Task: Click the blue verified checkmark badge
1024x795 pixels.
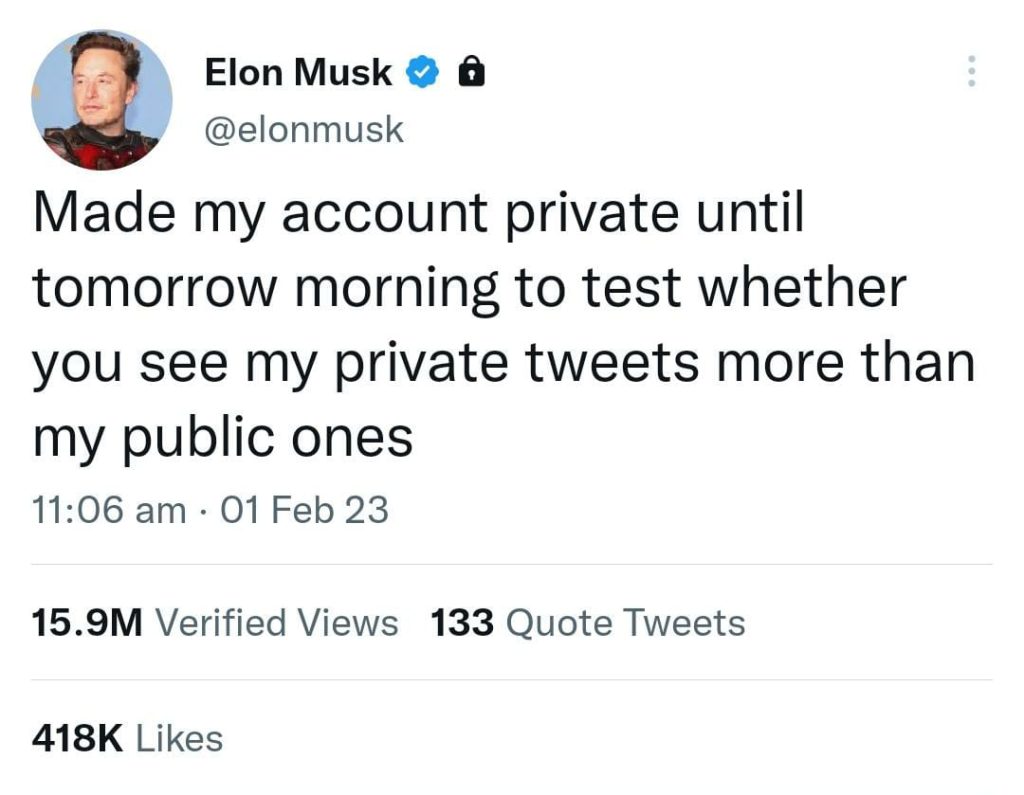Action: (423, 72)
